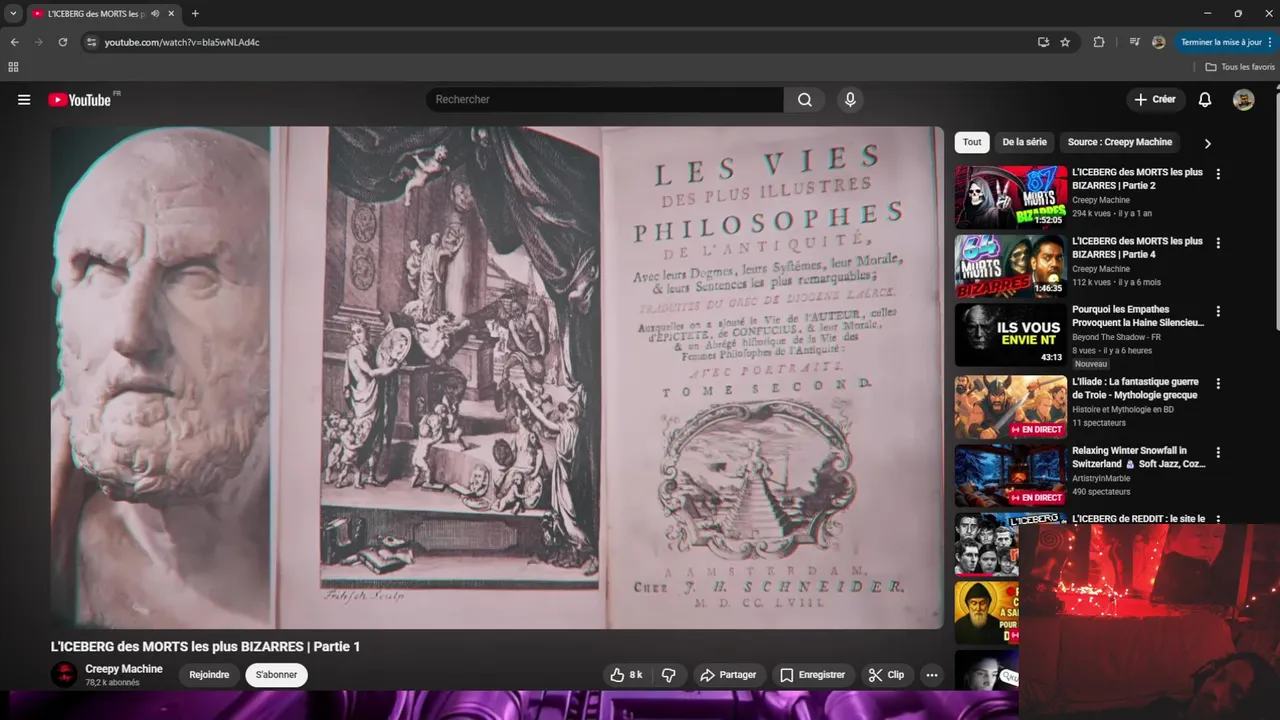Share the video with Partager
The width and height of the screenshot is (1280, 720).
[728, 675]
